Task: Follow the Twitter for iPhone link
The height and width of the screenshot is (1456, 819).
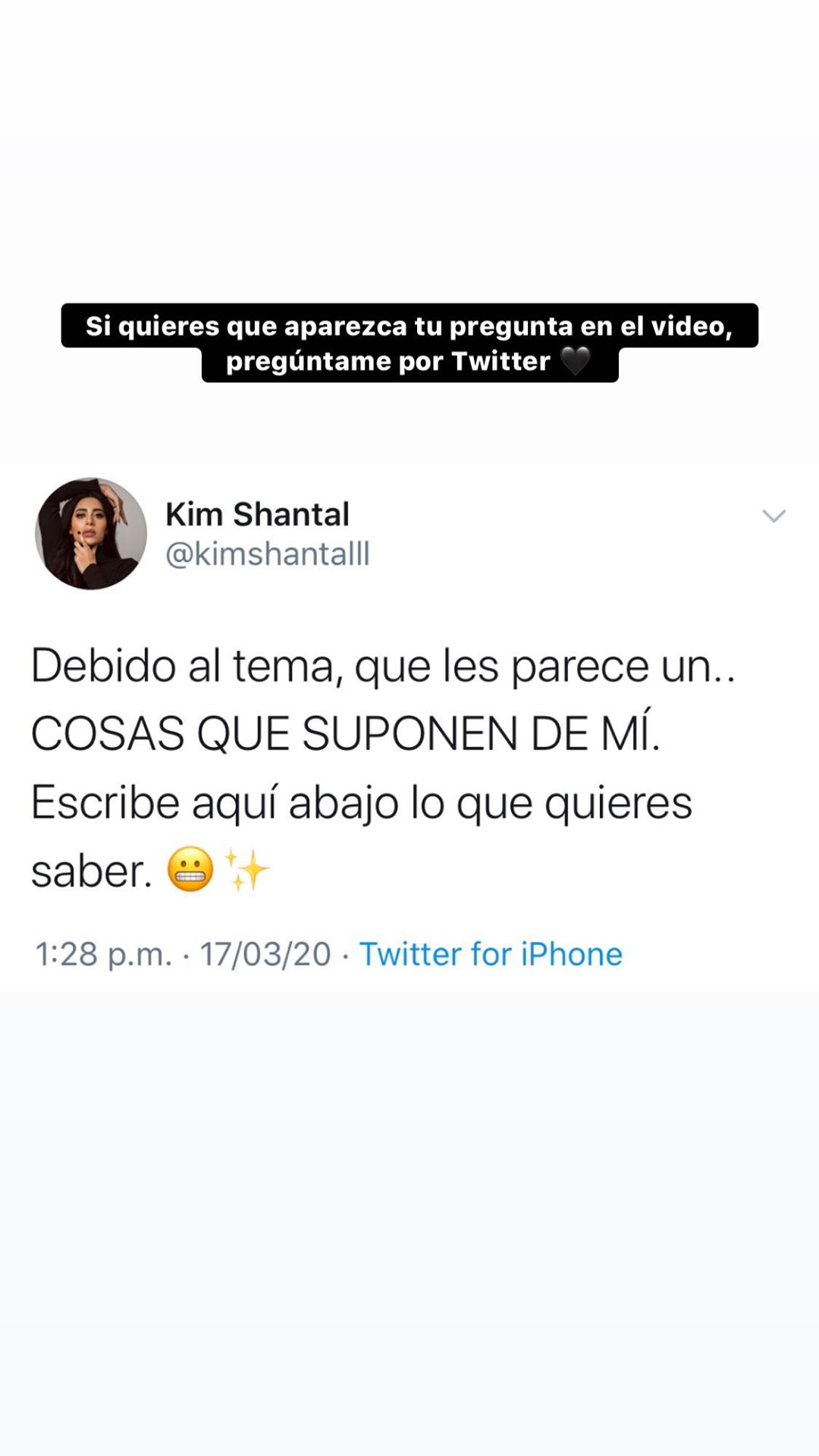Action: 491,954
